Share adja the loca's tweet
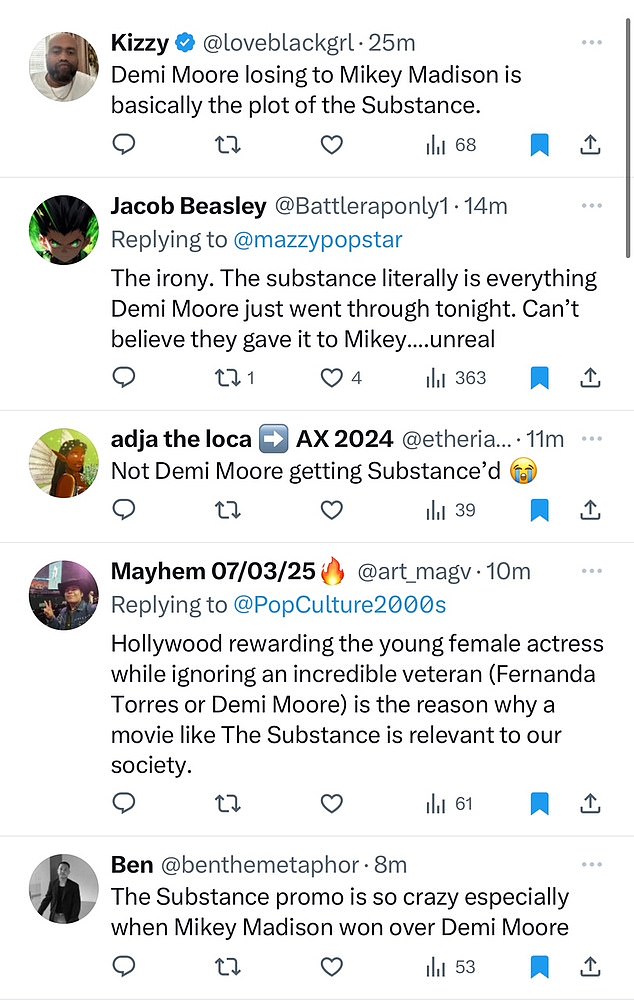The width and height of the screenshot is (634, 1004). 590,510
